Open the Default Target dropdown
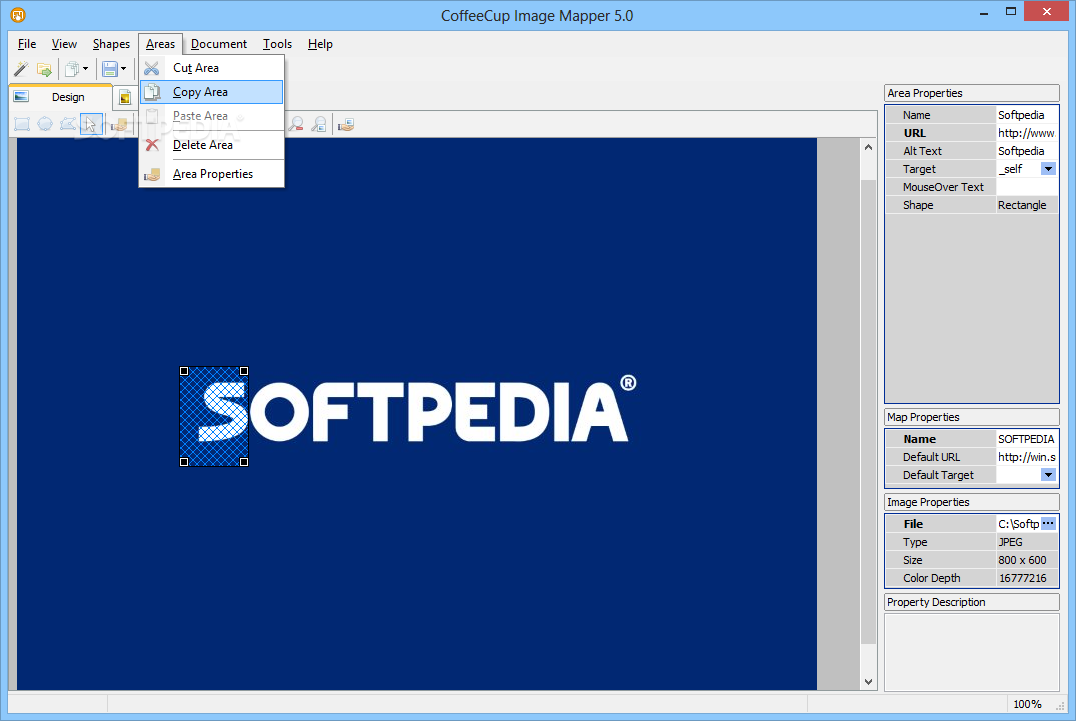1076x721 pixels. pos(1048,475)
